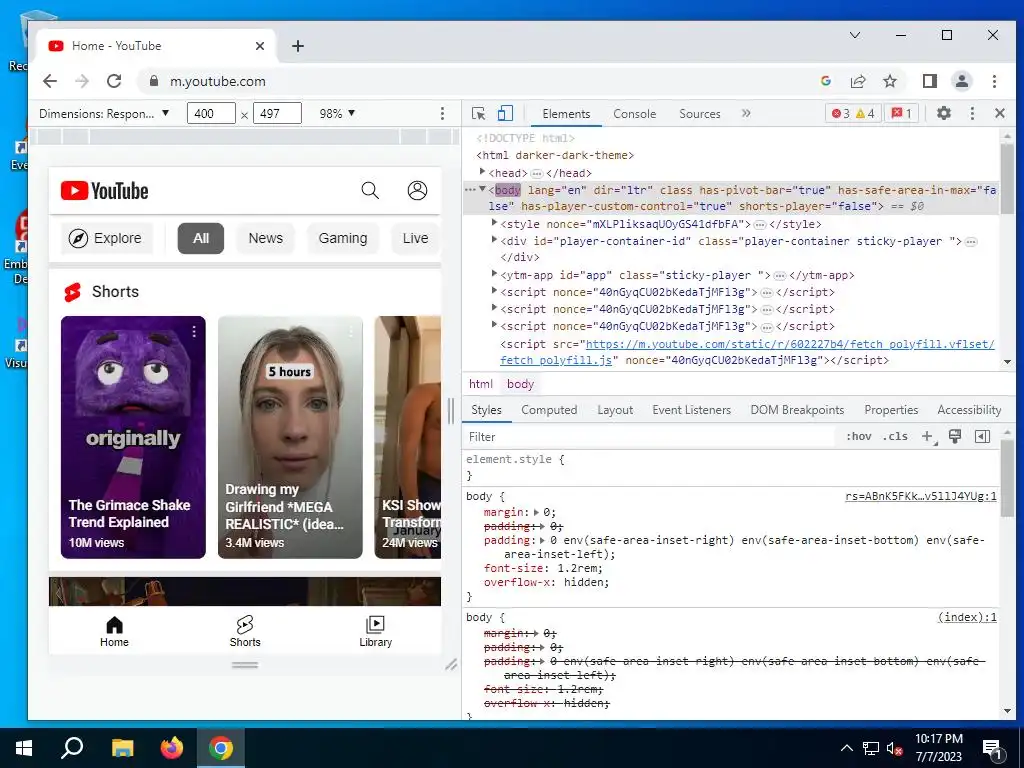This screenshot has width=1024, height=768.
Task: Open DevTools customize three-dot menu
Action: (x=972, y=114)
